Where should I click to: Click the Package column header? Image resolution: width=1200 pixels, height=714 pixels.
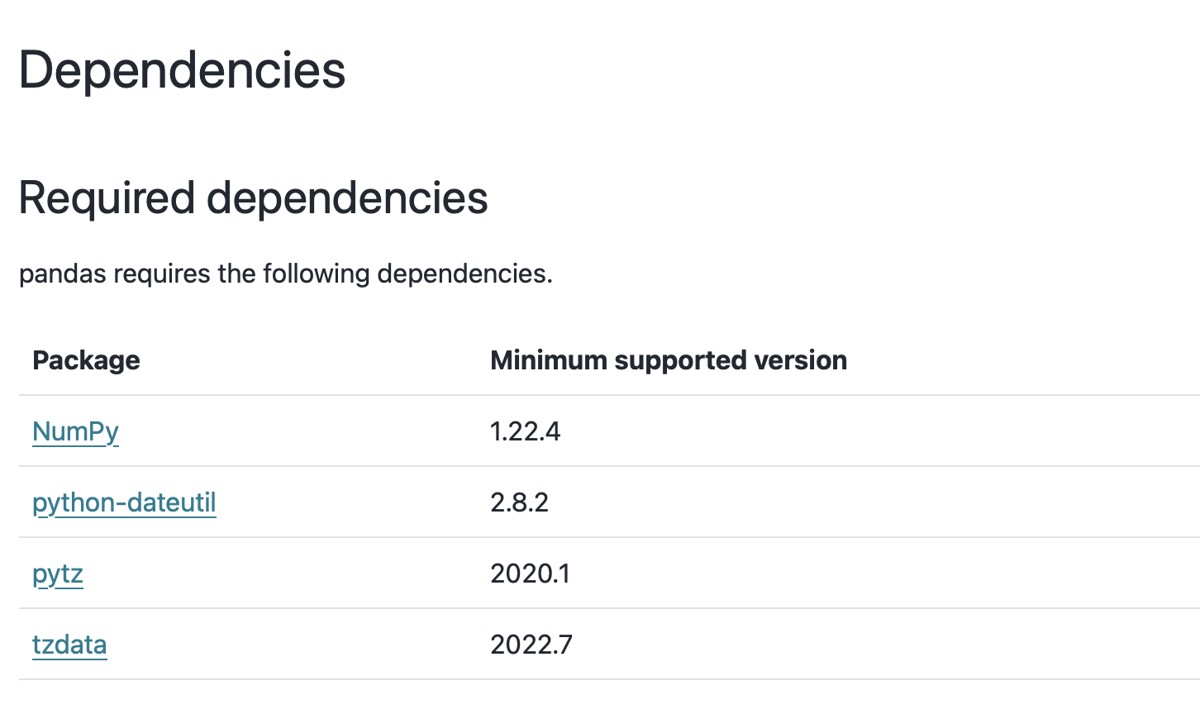coord(86,360)
